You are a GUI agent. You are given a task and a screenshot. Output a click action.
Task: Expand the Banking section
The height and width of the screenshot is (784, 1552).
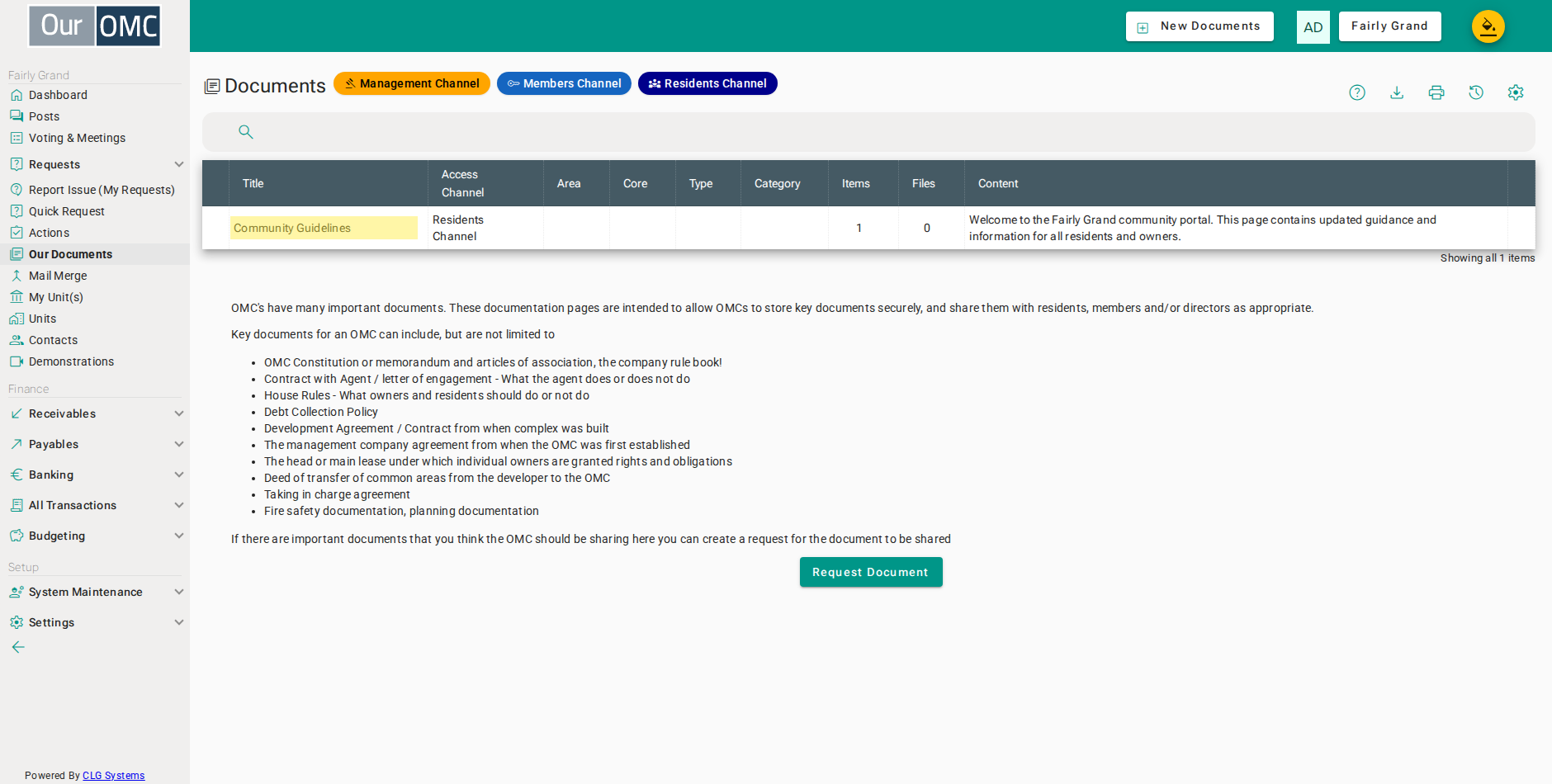coord(95,475)
